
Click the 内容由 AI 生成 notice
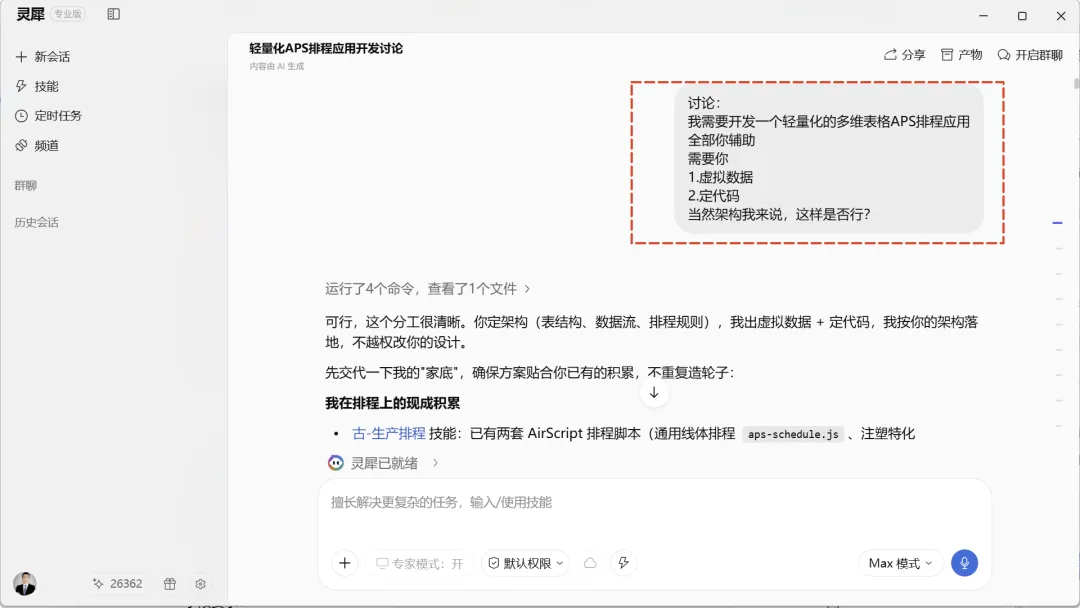pos(276,66)
